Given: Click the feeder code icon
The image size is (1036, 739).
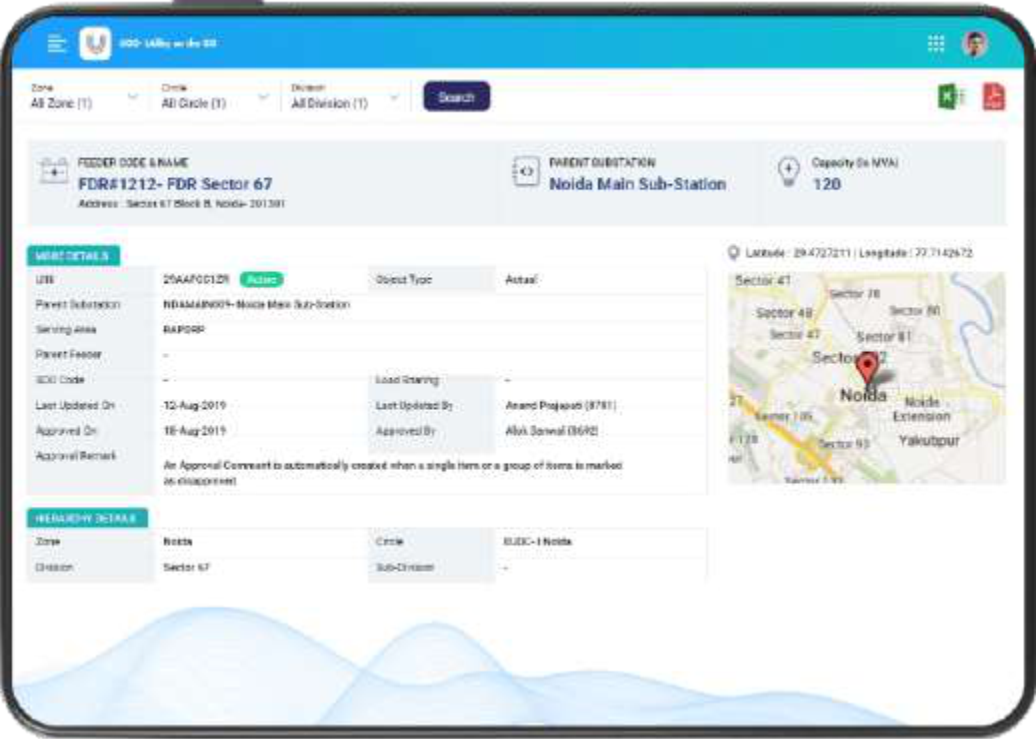Looking at the screenshot, I should (x=53, y=172).
